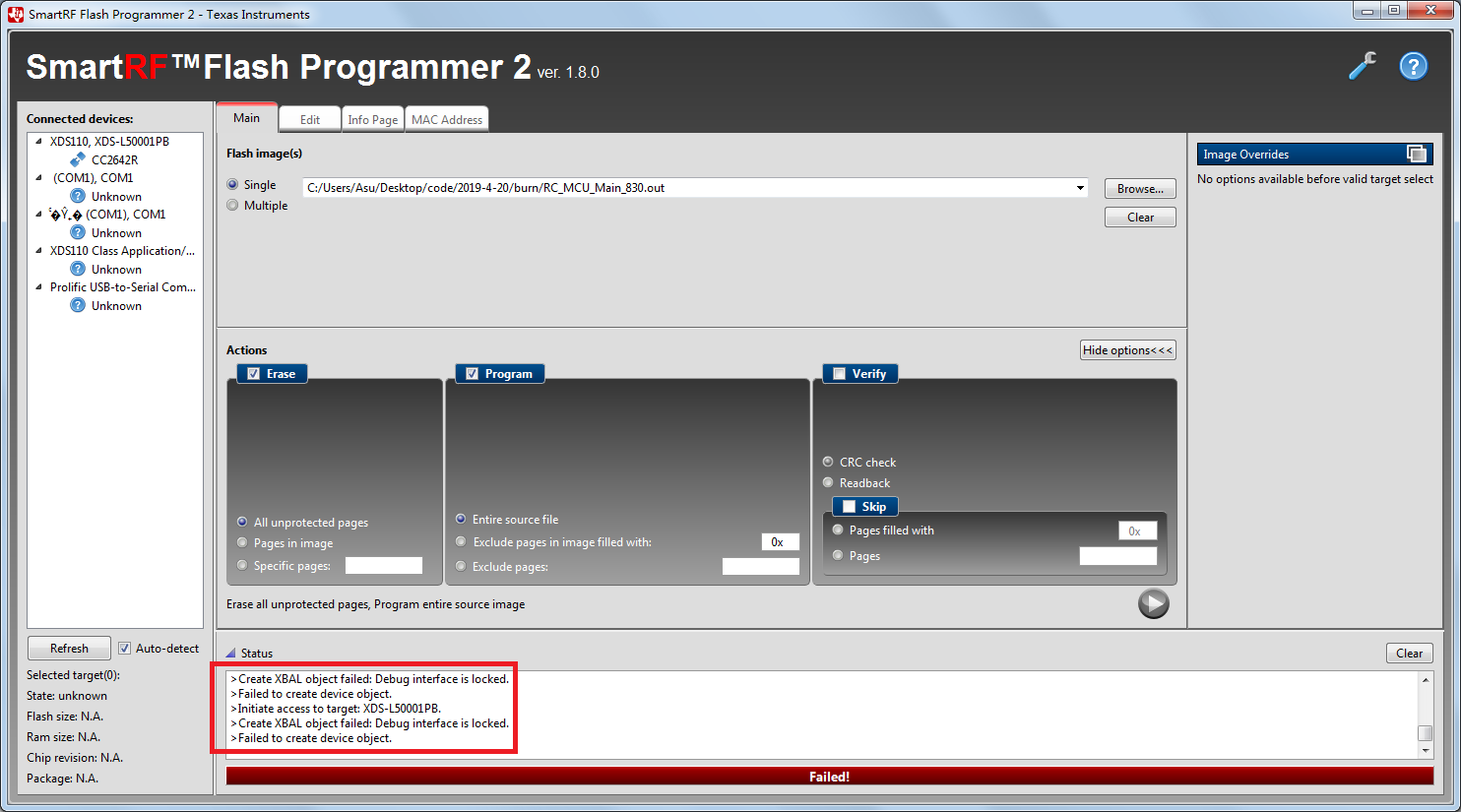Open the help question mark icon
The width and height of the screenshot is (1461, 812).
coord(1414,66)
